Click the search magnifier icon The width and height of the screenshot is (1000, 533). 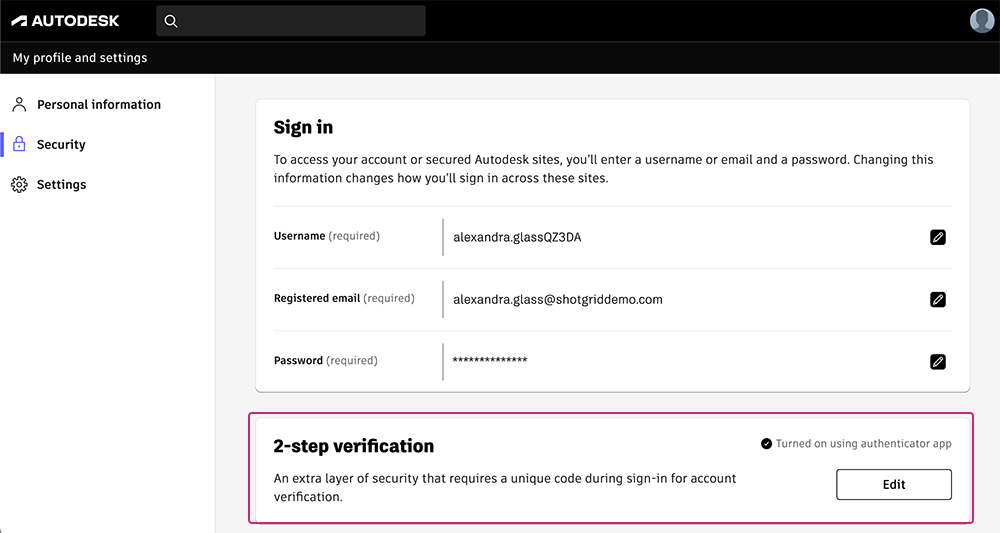(171, 21)
